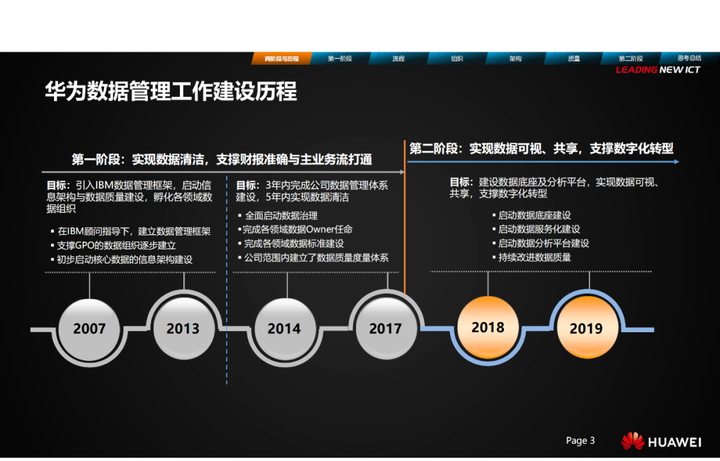Image resolution: width=720 pixels, height=461 pixels.
Task: Click the slide title 华为数据管理工作建设历程
Action: point(171,91)
